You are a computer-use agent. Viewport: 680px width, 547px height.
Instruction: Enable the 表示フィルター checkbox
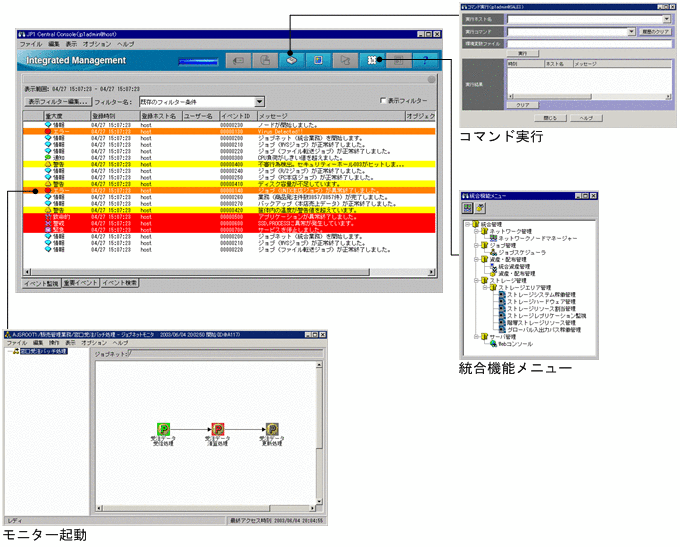point(382,101)
